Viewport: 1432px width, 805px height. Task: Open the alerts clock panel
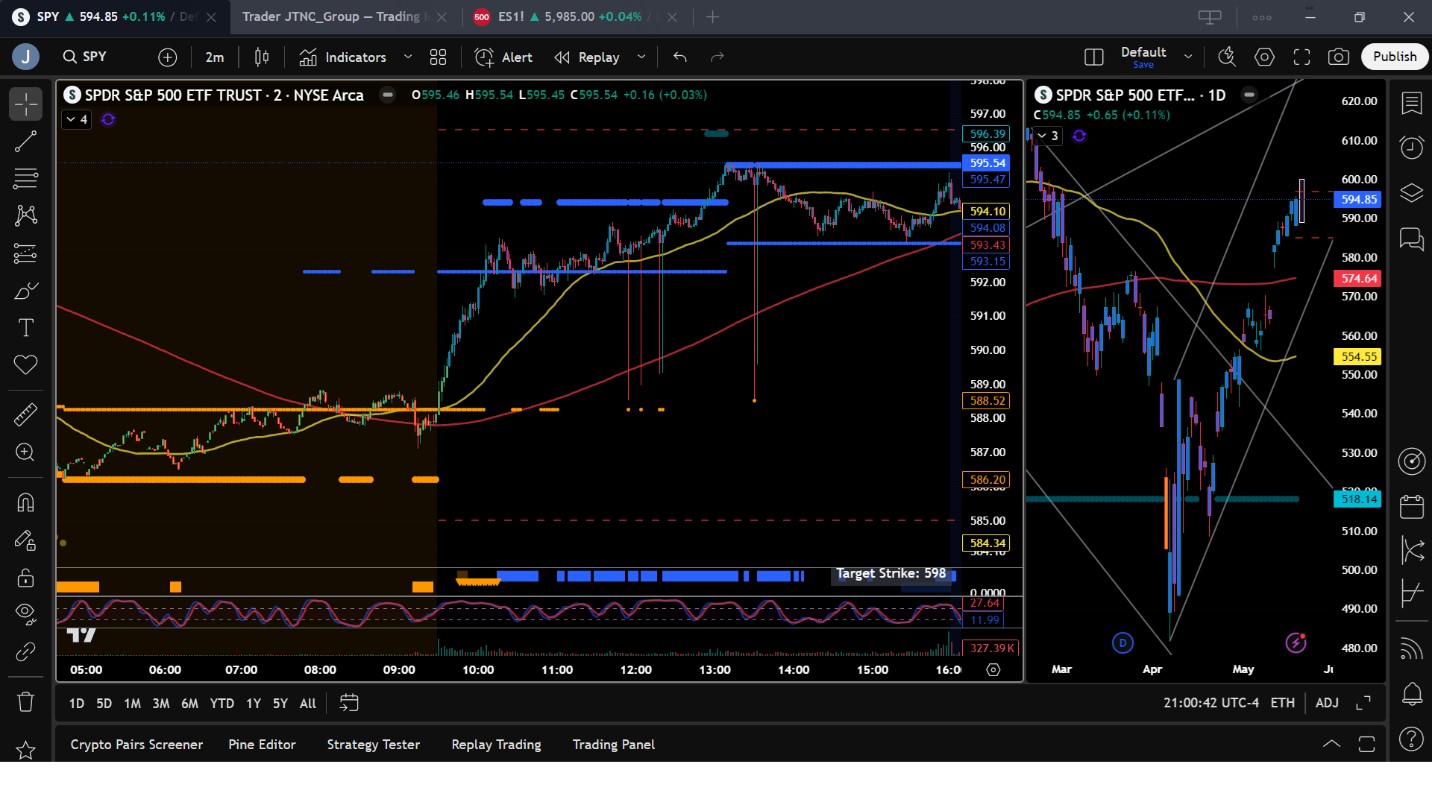(x=1411, y=148)
